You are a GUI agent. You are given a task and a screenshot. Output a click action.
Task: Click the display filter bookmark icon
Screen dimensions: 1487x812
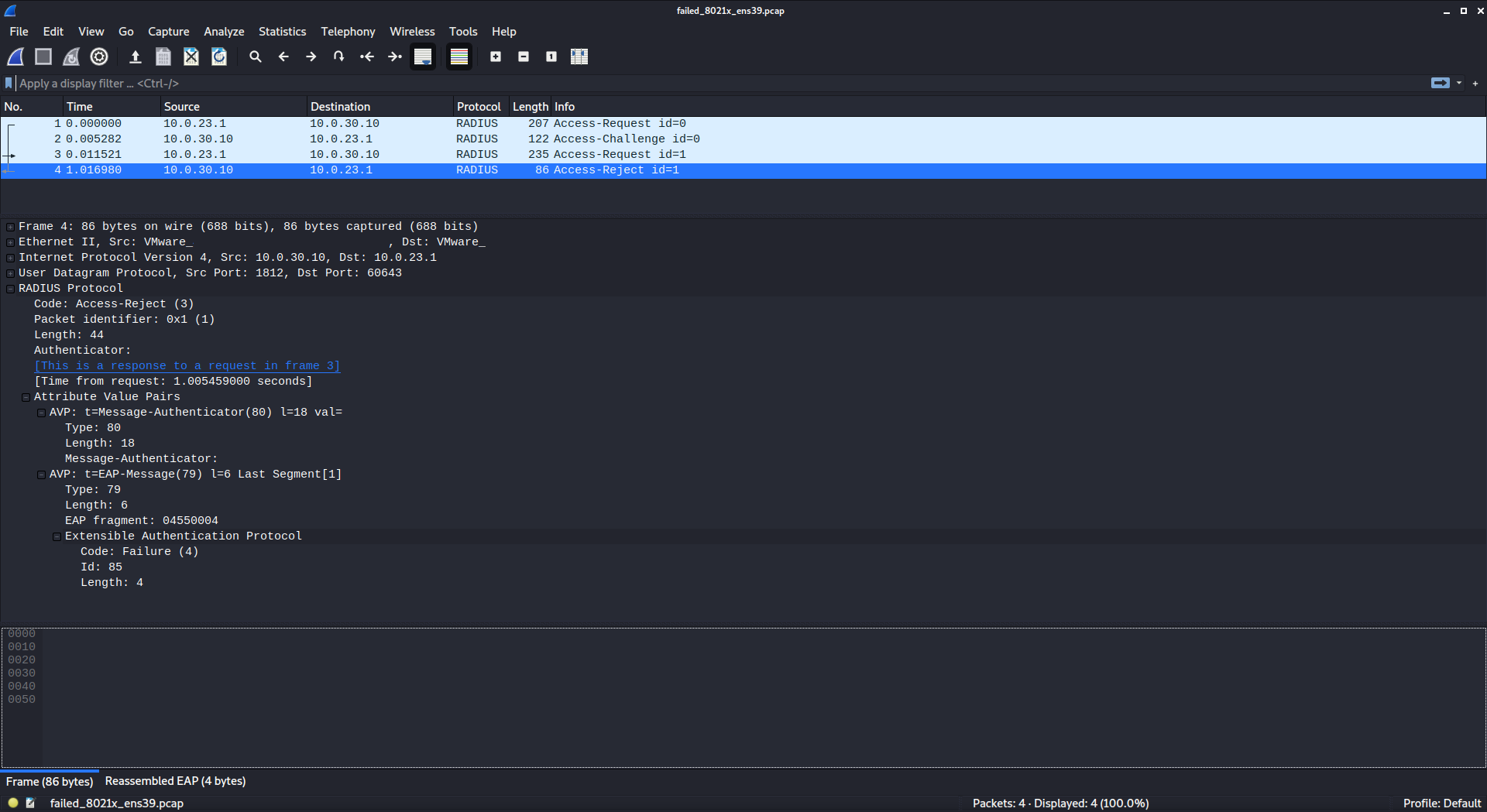(x=9, y=84)
